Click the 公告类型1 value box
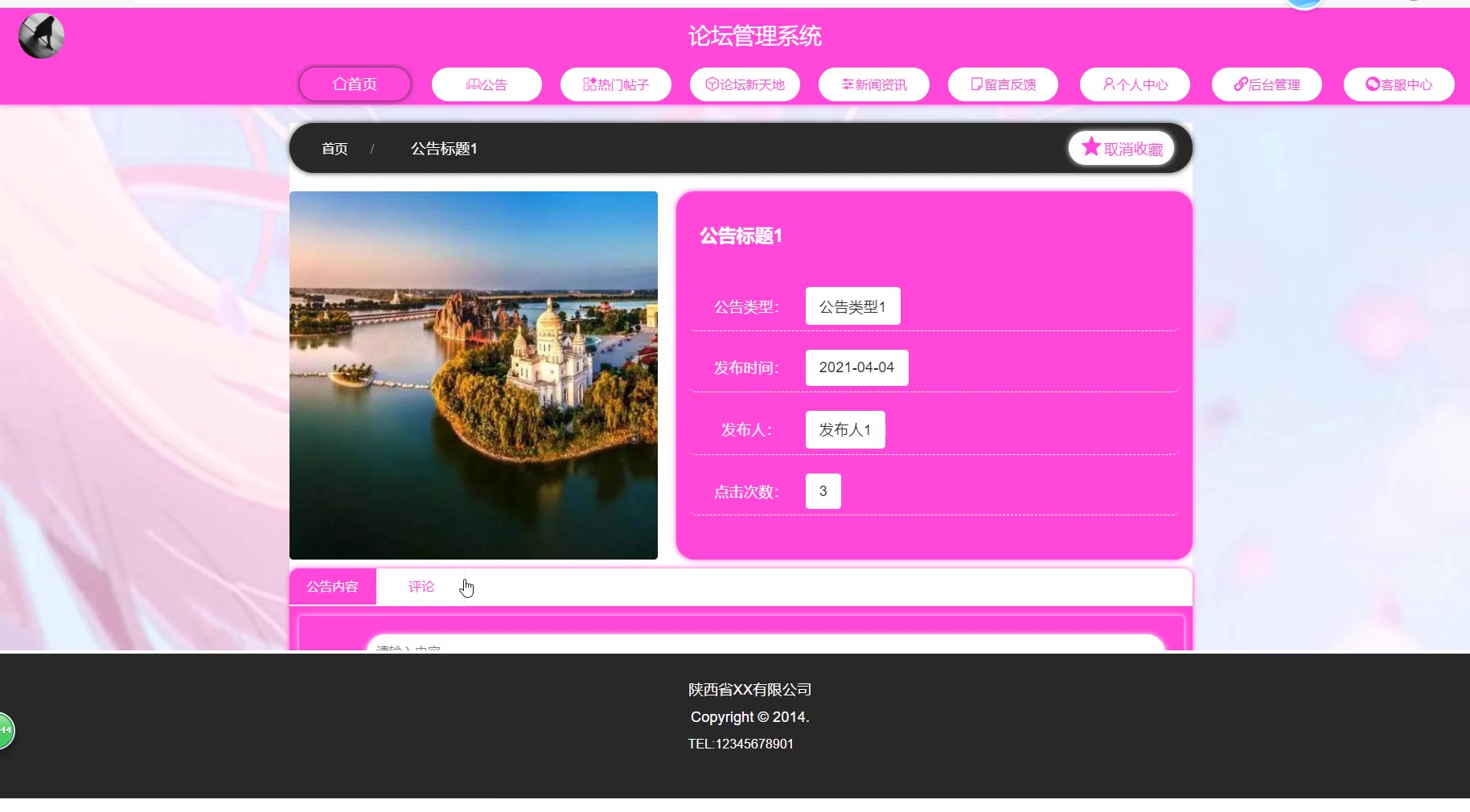 tap(852, 306)
